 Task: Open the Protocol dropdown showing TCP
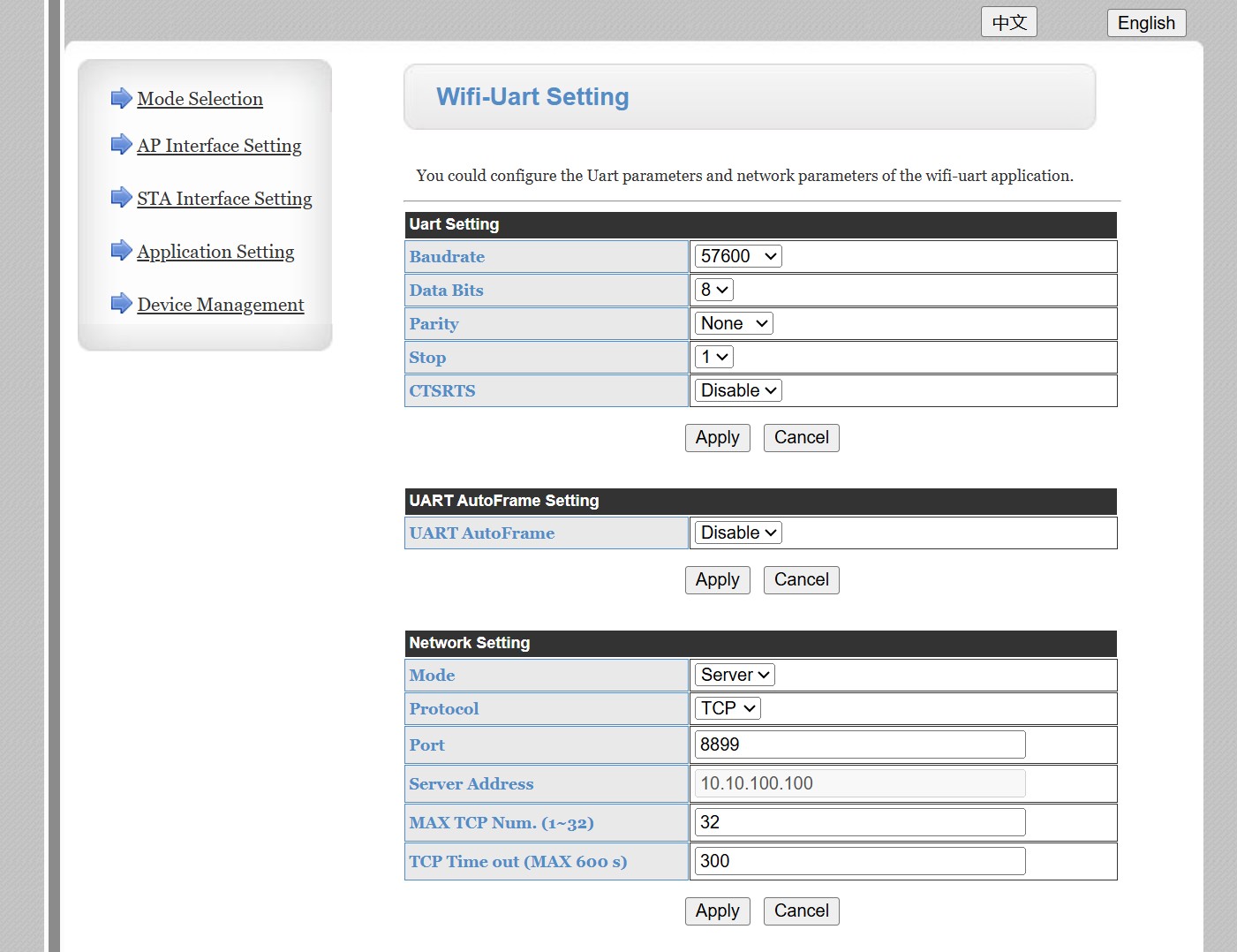coord(727,708)
